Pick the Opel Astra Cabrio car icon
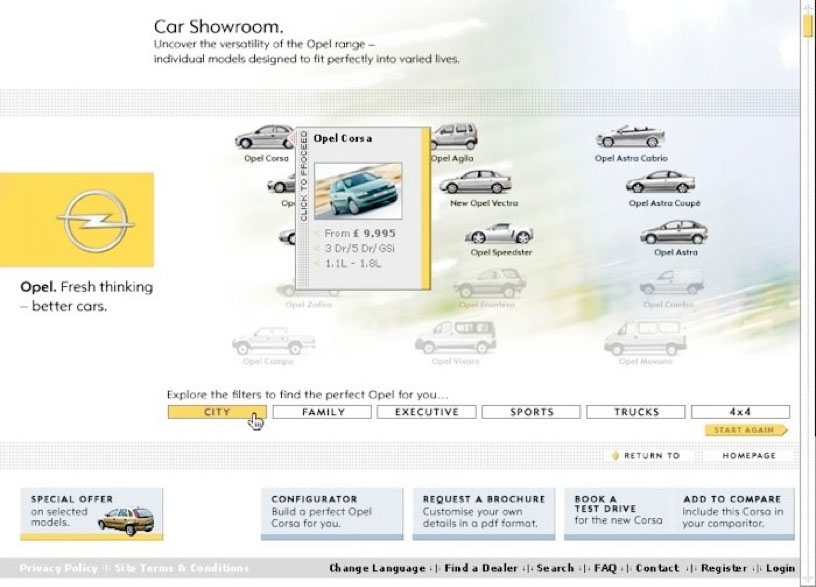This screenshot has width=816, height=587. tap(630, 137)
